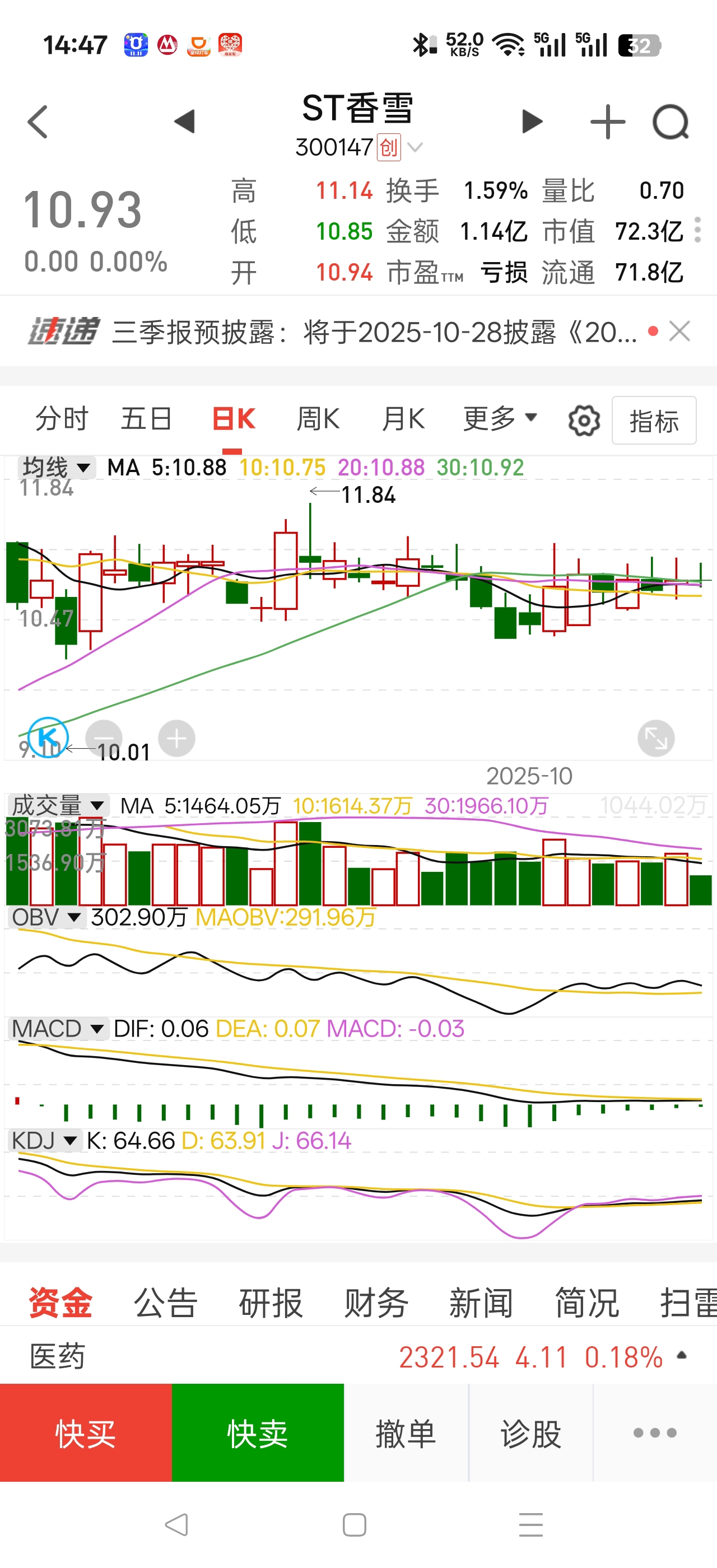Switch to next stock triangle
Screen dimensions: 717x1568
[532, 121]
